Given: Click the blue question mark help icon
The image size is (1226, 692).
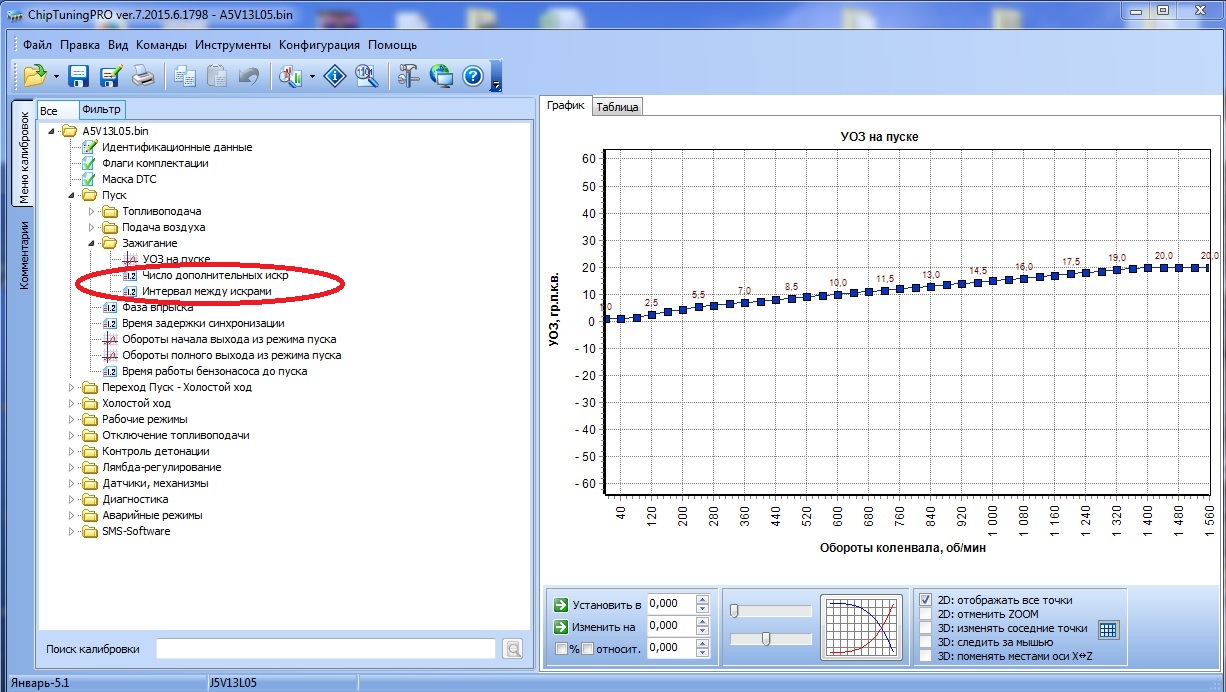Looking at the screenshot, I should [x=473, y=75].
